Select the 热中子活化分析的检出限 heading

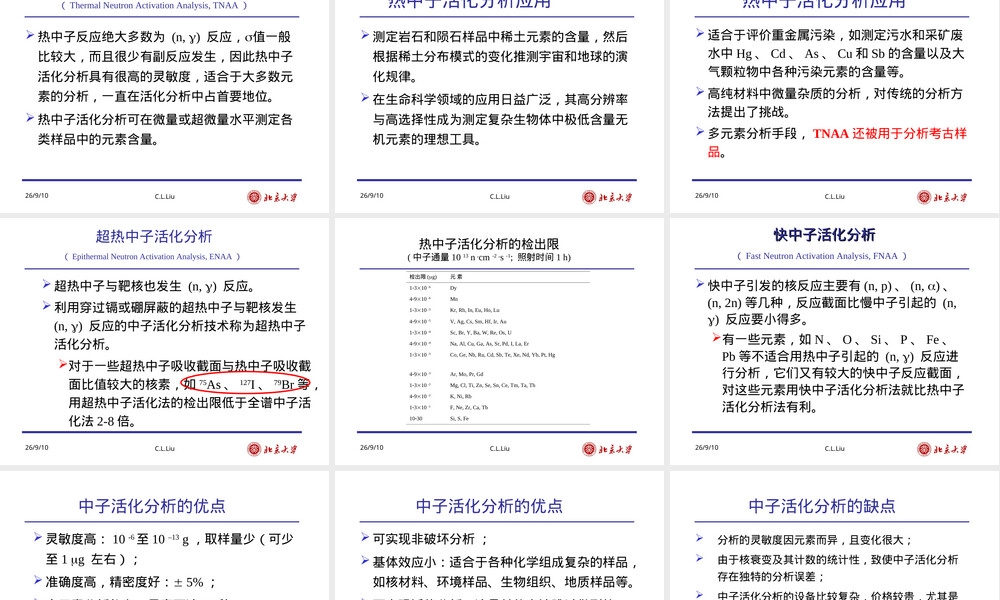[489, 244]
